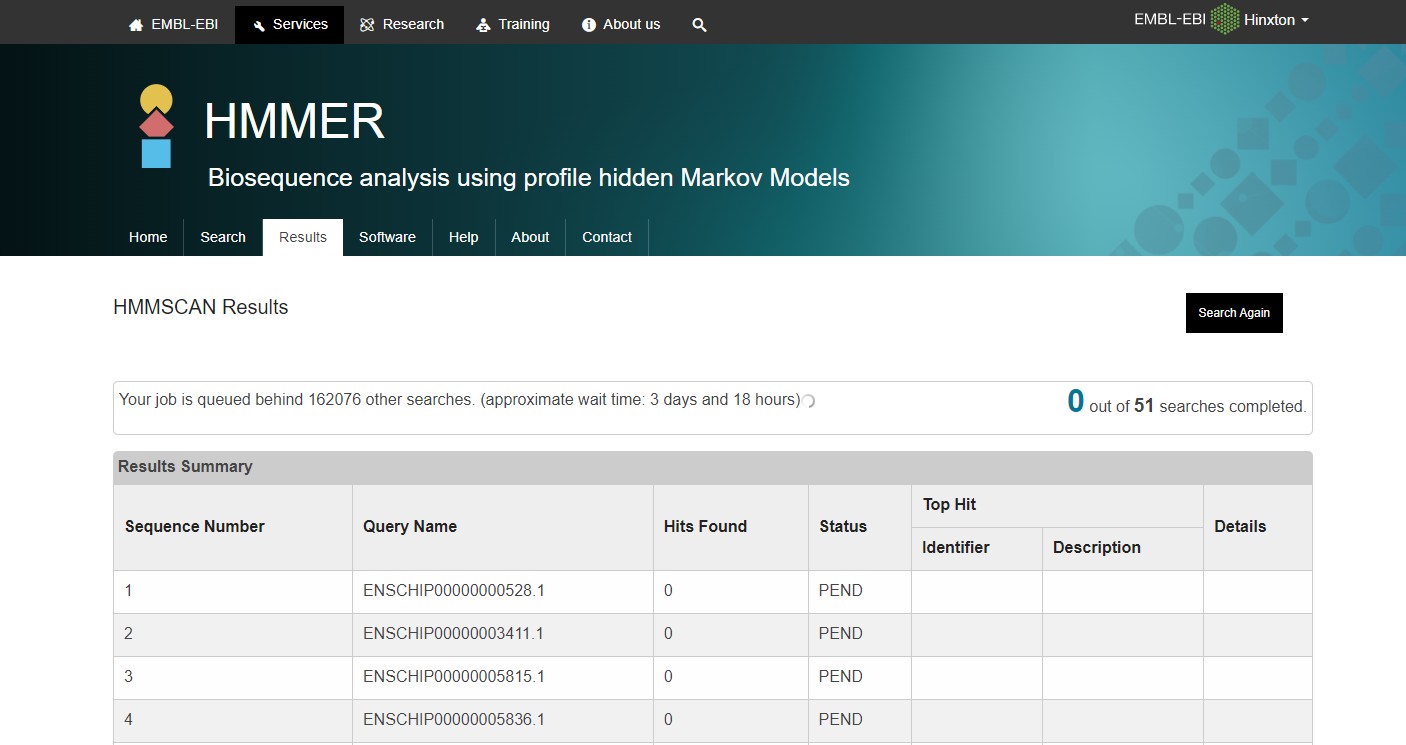This screenshot has width=1406, height=745.
Task: Click PEND status of ENSCHIP00000005815.1 row
Action: (841, 676)
